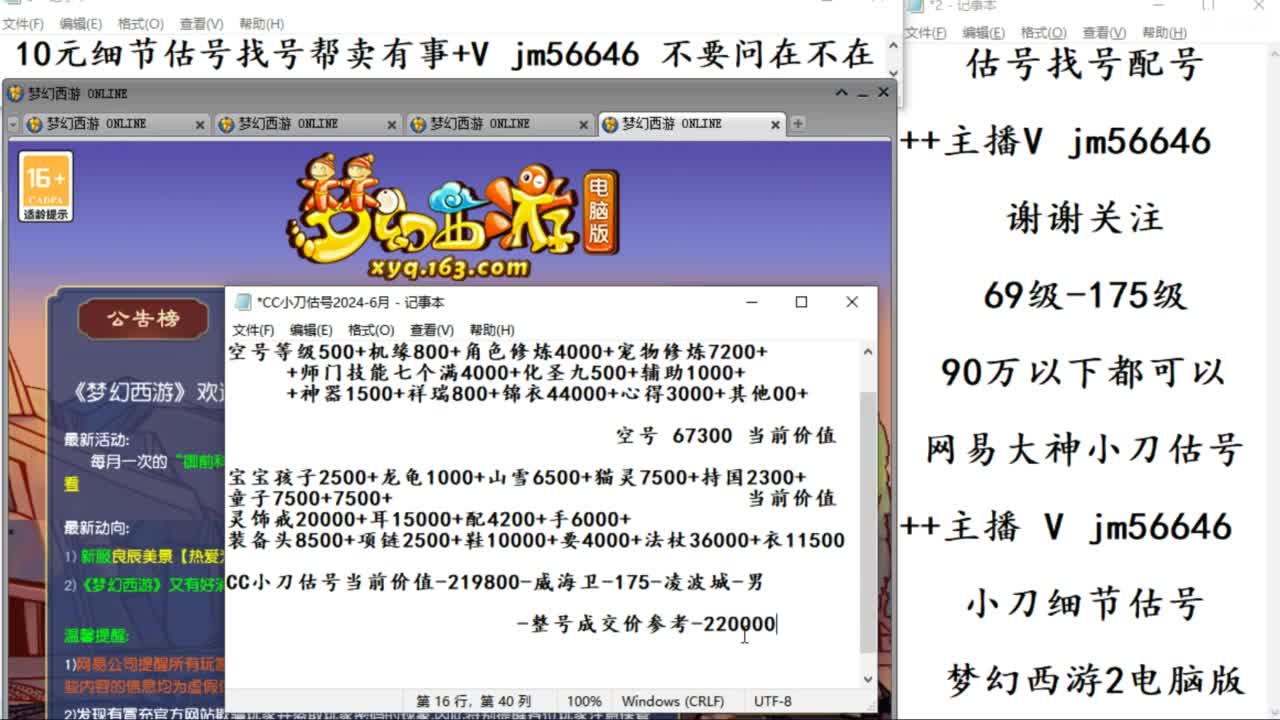
Task: Open 编辑(E) menu in top-left Notepad window
Action: click(x=80, y=23)
